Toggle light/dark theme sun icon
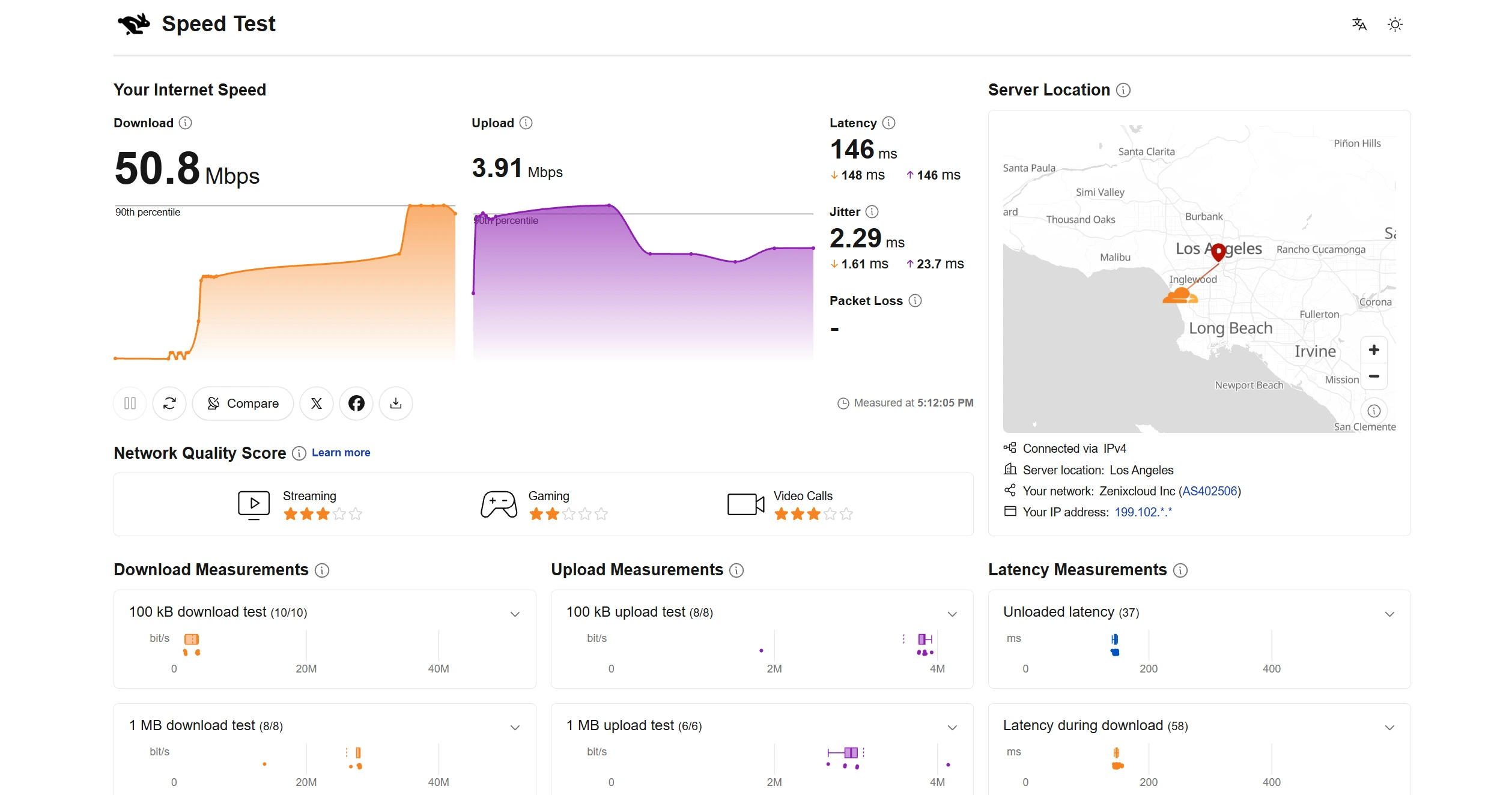The height and width of the screenshot is (795, 1512). point(1395,24)
